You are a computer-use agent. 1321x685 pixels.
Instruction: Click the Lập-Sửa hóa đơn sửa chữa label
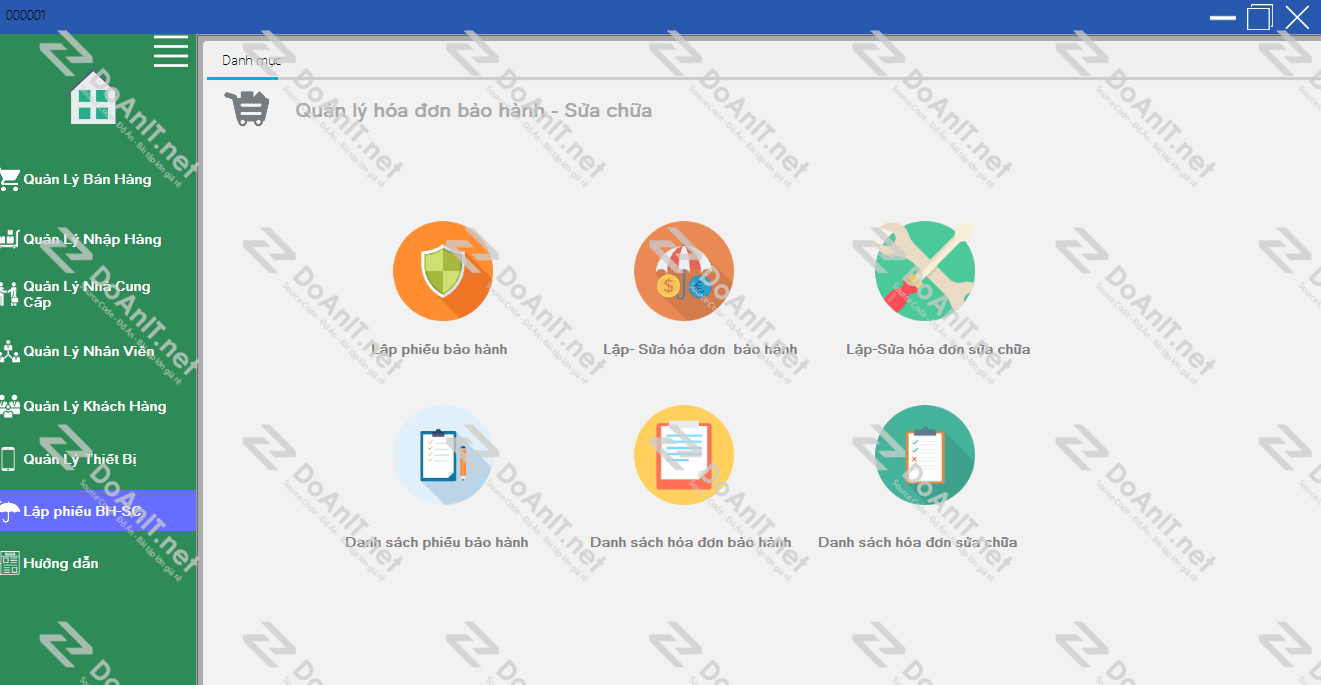[938, 349]
